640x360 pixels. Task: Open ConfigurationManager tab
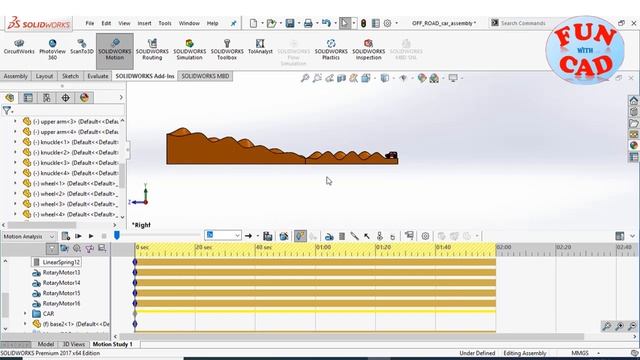pyautogui.click(x=47, y=98)
